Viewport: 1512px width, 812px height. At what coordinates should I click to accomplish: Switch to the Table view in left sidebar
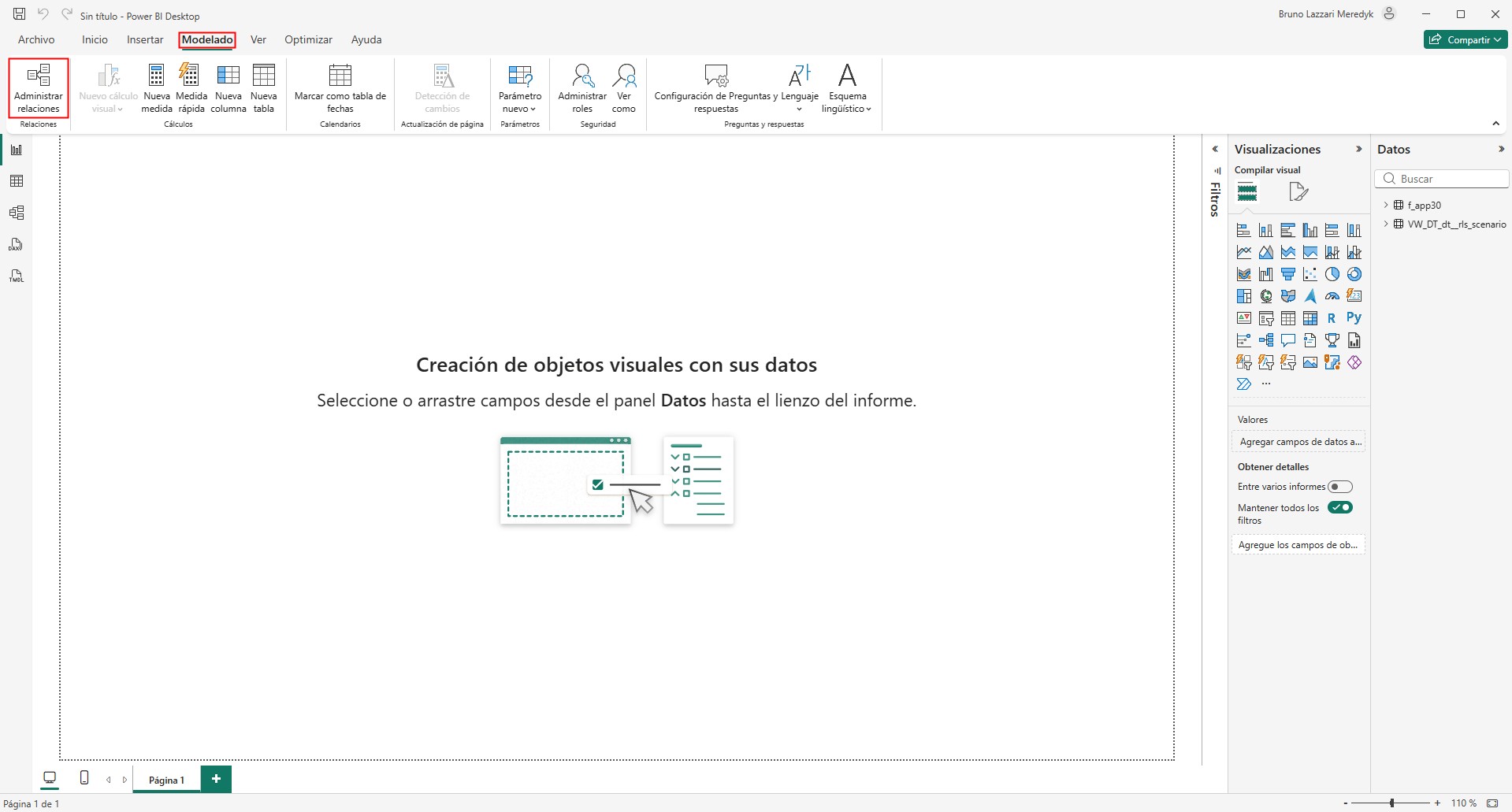click(x=17, y=181)
